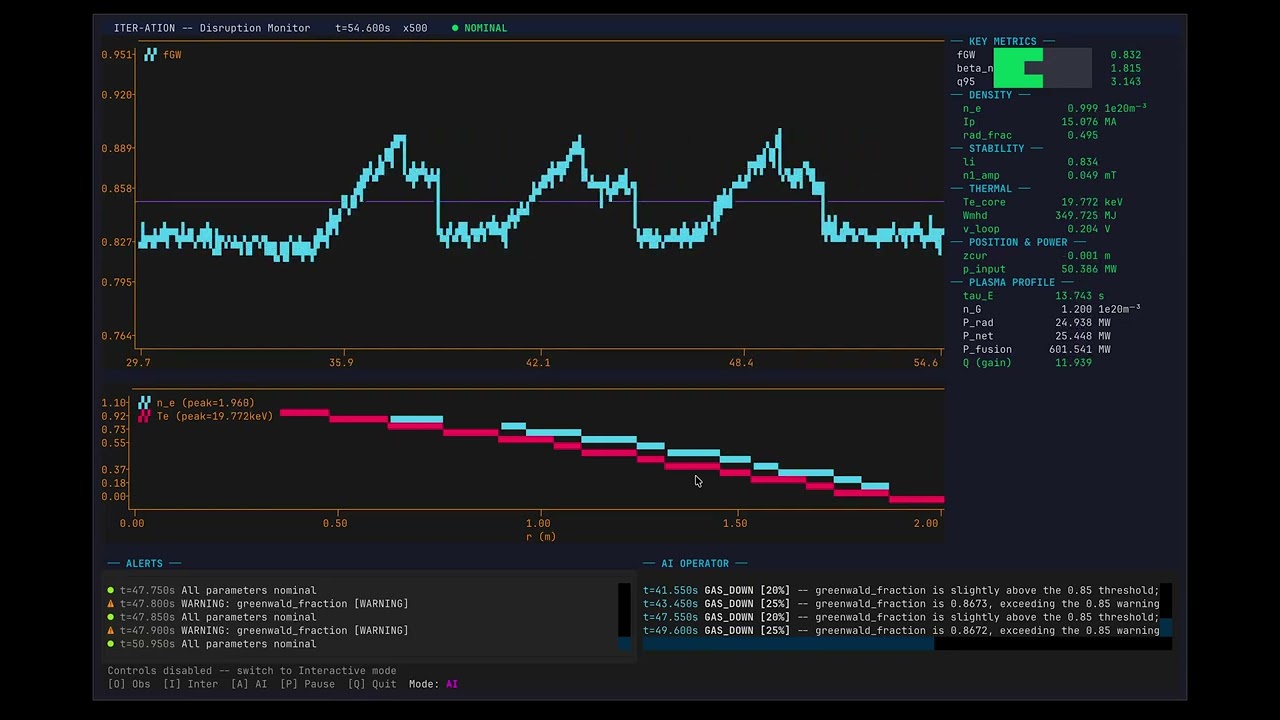This screenshot has width=1280, height=720.
Task: Click the ITER-ATION -- Disruption Monitor title
Action: pos(212,28)
